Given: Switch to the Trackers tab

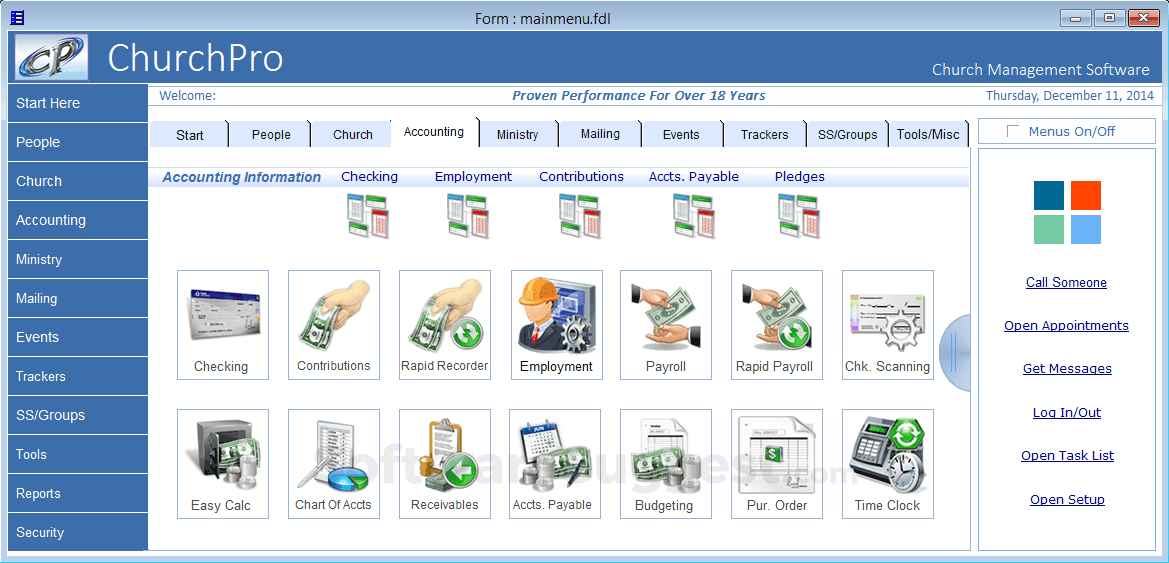Looking at the screenshot, I should pos(765,135).
